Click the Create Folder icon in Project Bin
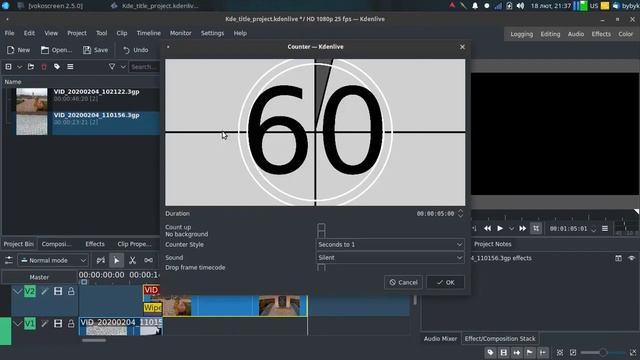640x360 pixels. pos(31,67)
